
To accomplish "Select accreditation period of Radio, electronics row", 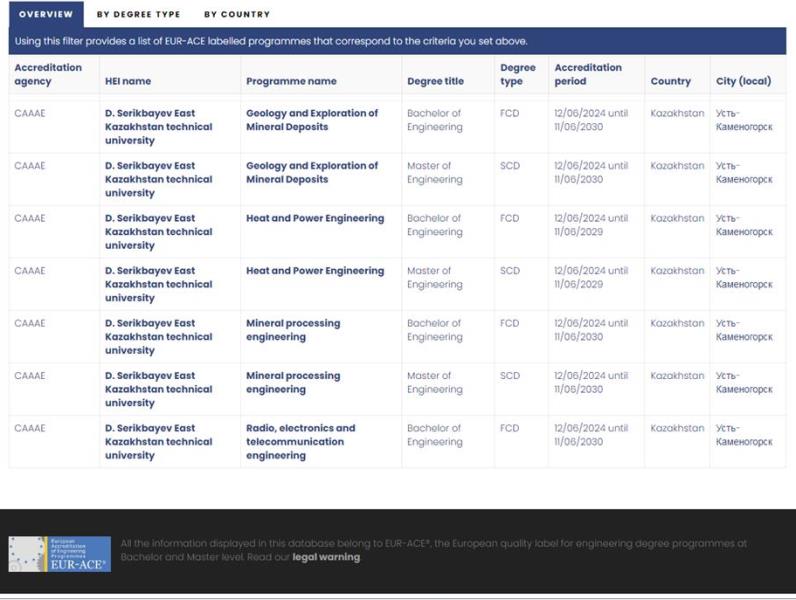I will 591,435.
